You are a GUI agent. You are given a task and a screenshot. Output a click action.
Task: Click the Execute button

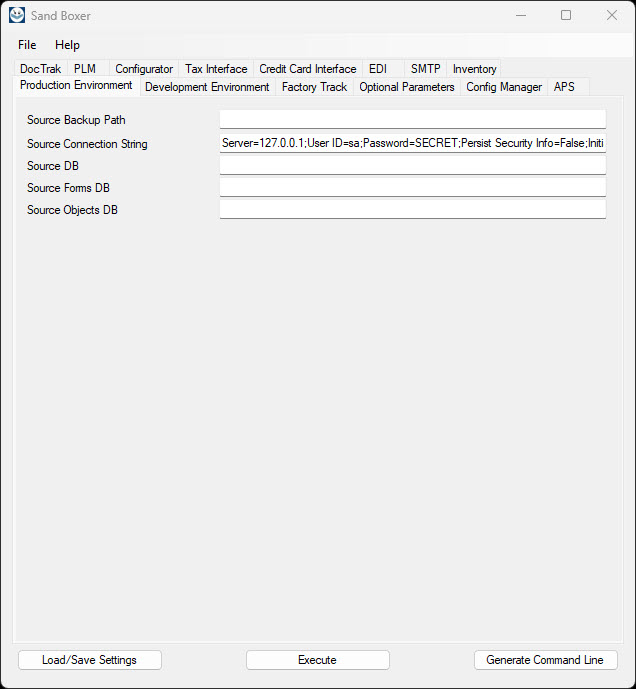coord(317,660)
